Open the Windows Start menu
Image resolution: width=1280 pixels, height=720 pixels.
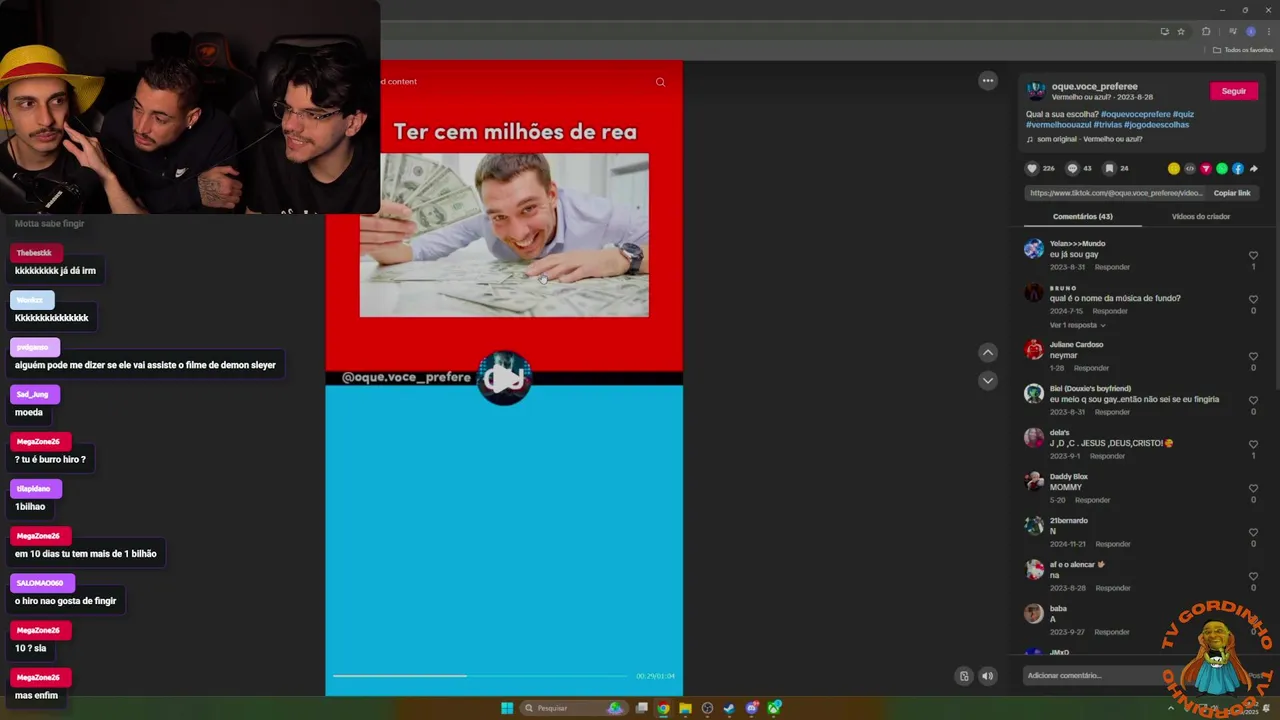pyautogui.click(x=507, y=708)
